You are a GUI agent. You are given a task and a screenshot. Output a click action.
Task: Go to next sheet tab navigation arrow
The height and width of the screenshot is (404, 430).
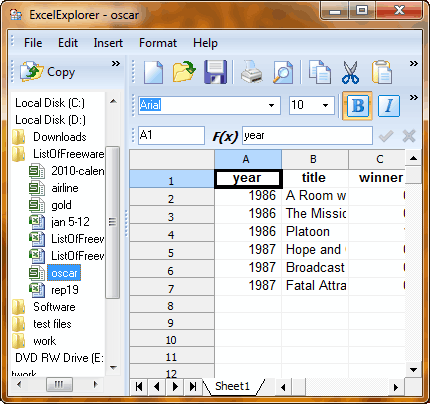pyautogui.click(x=175, y=387)
